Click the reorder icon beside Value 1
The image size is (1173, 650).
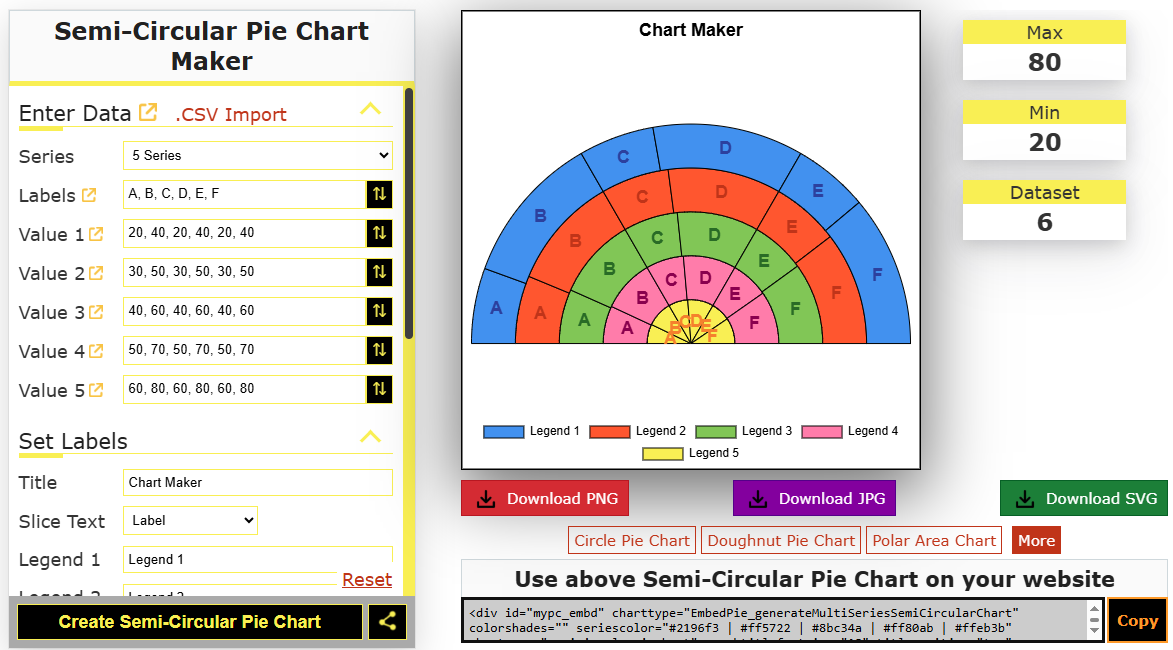point(380,233)
